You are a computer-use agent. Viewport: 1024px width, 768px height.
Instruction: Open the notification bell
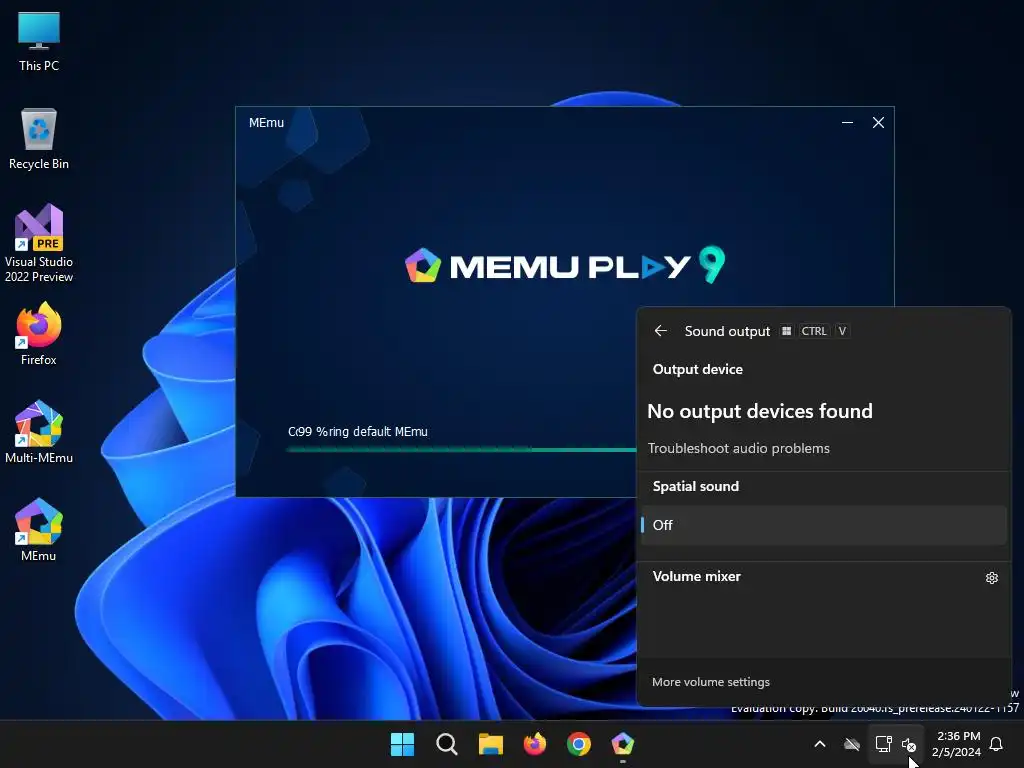pyautogui.click(x=997, y=744)
